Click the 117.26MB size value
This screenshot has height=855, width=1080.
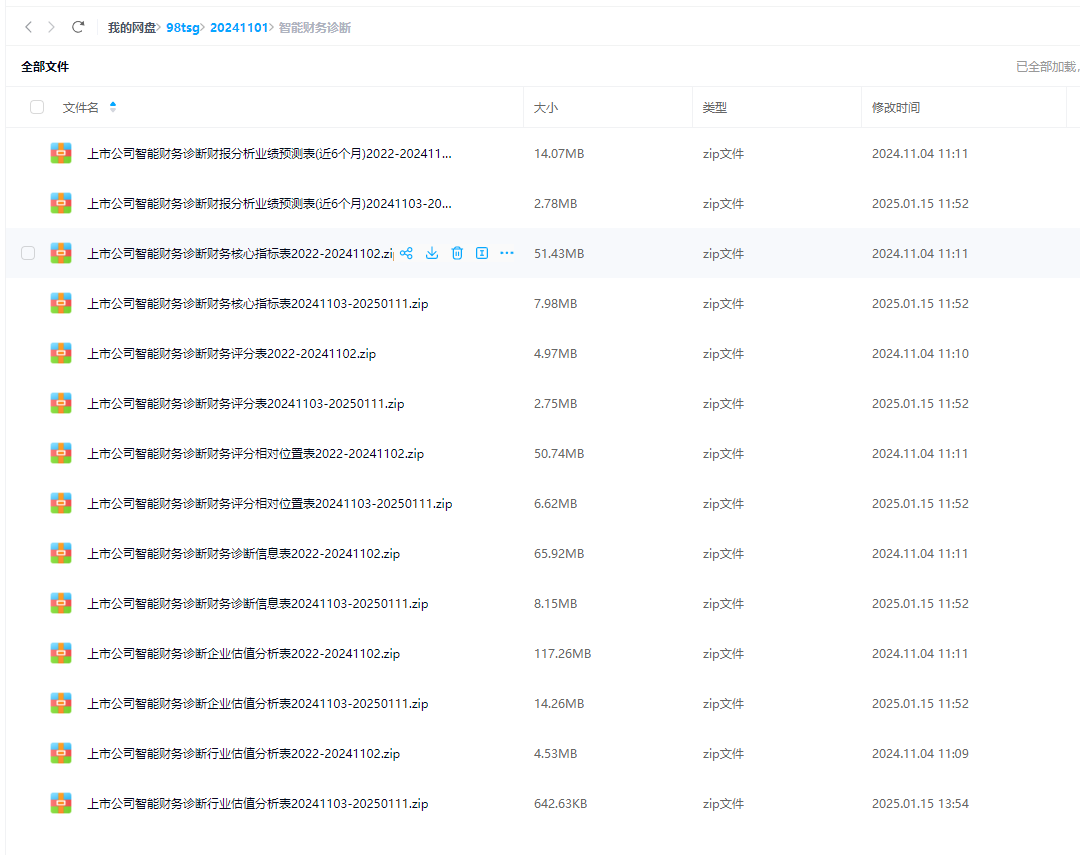(563, 653)
